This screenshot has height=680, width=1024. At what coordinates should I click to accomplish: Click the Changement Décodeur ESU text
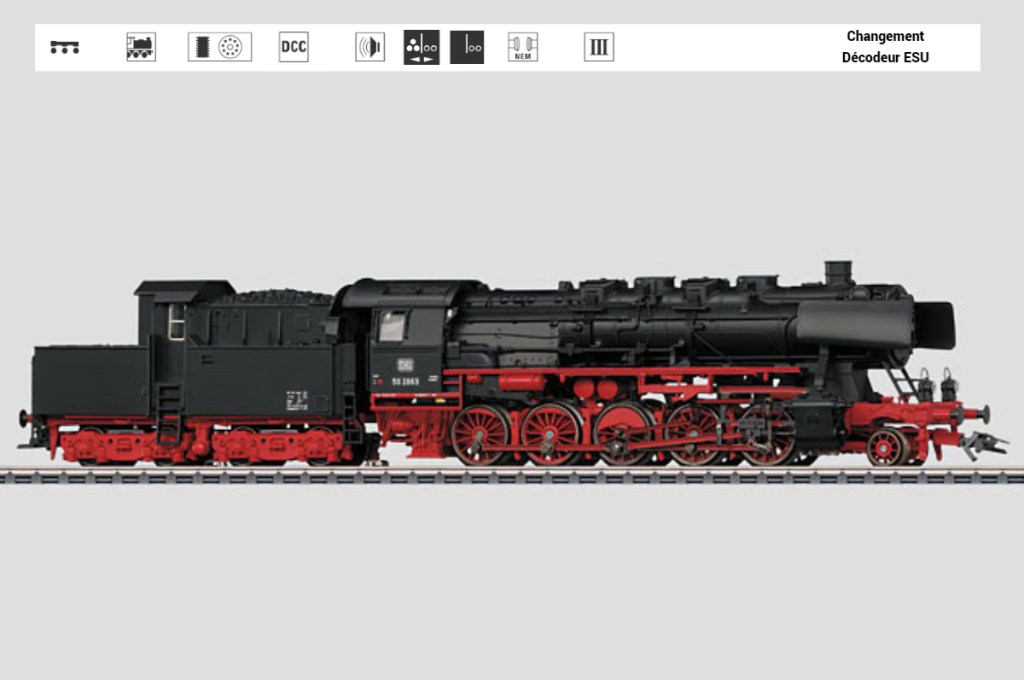click(885, 47)
